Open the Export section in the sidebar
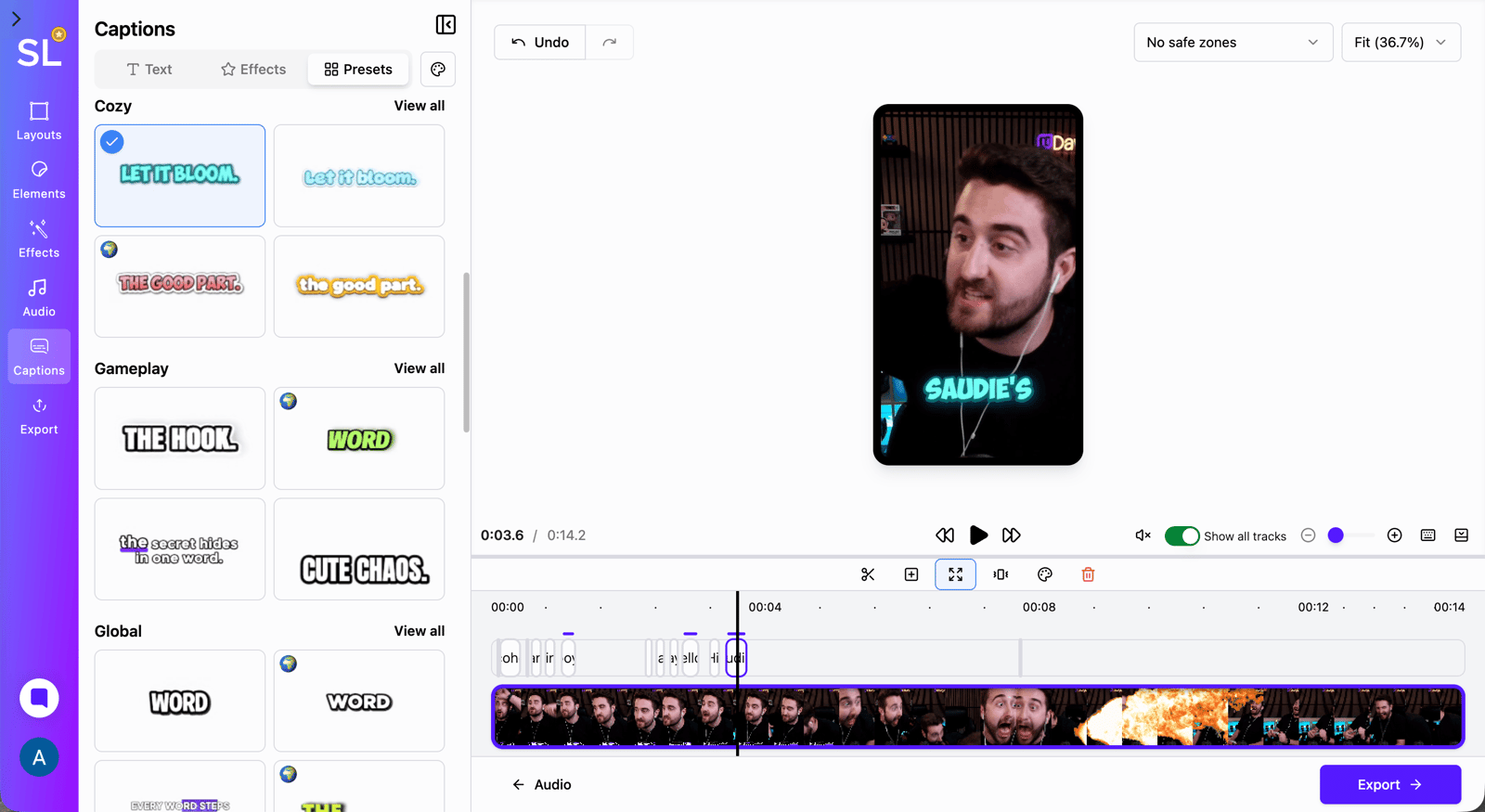 click(x=39, y=416)
